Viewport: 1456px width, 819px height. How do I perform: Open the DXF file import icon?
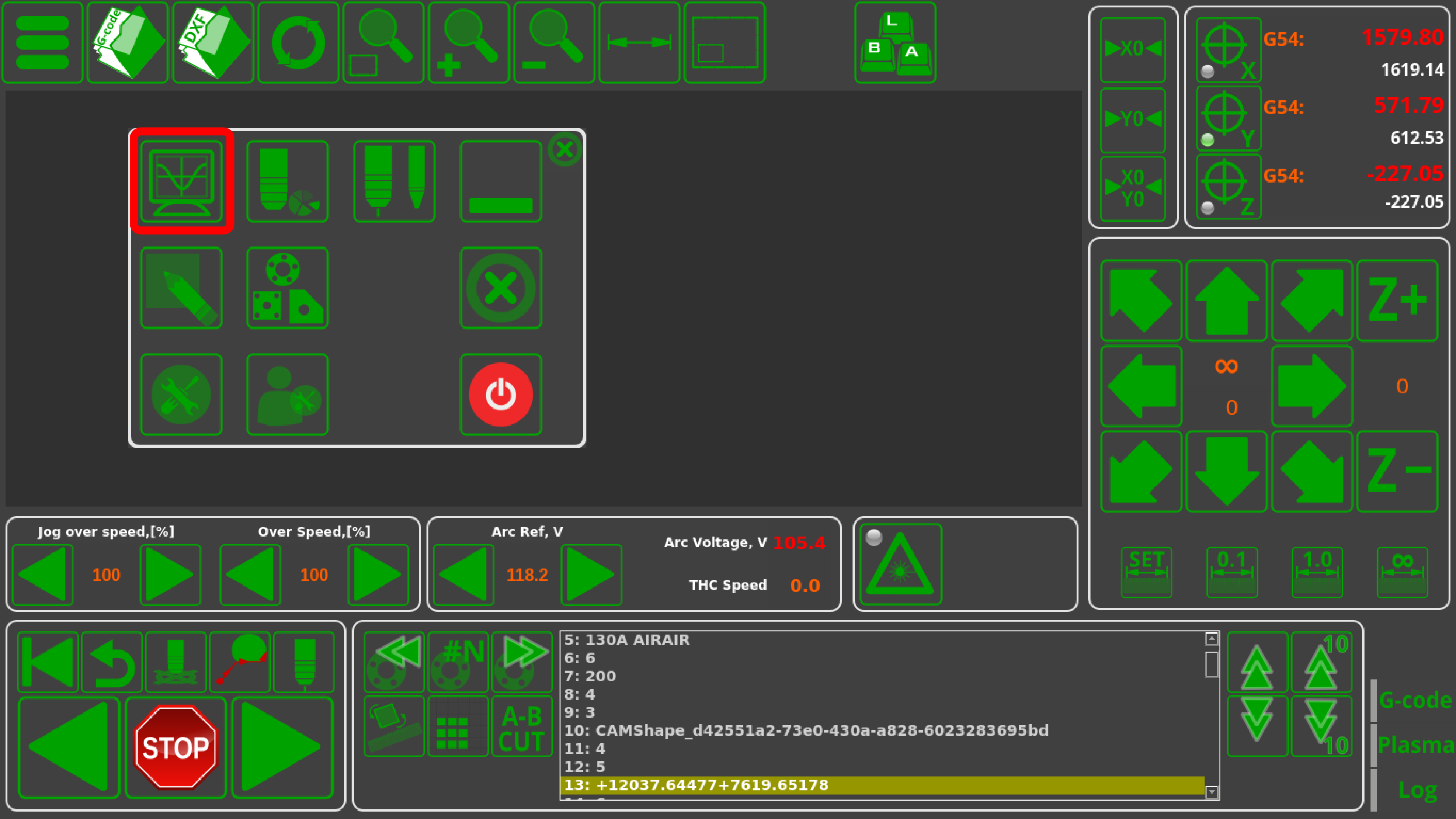(213, 43)
